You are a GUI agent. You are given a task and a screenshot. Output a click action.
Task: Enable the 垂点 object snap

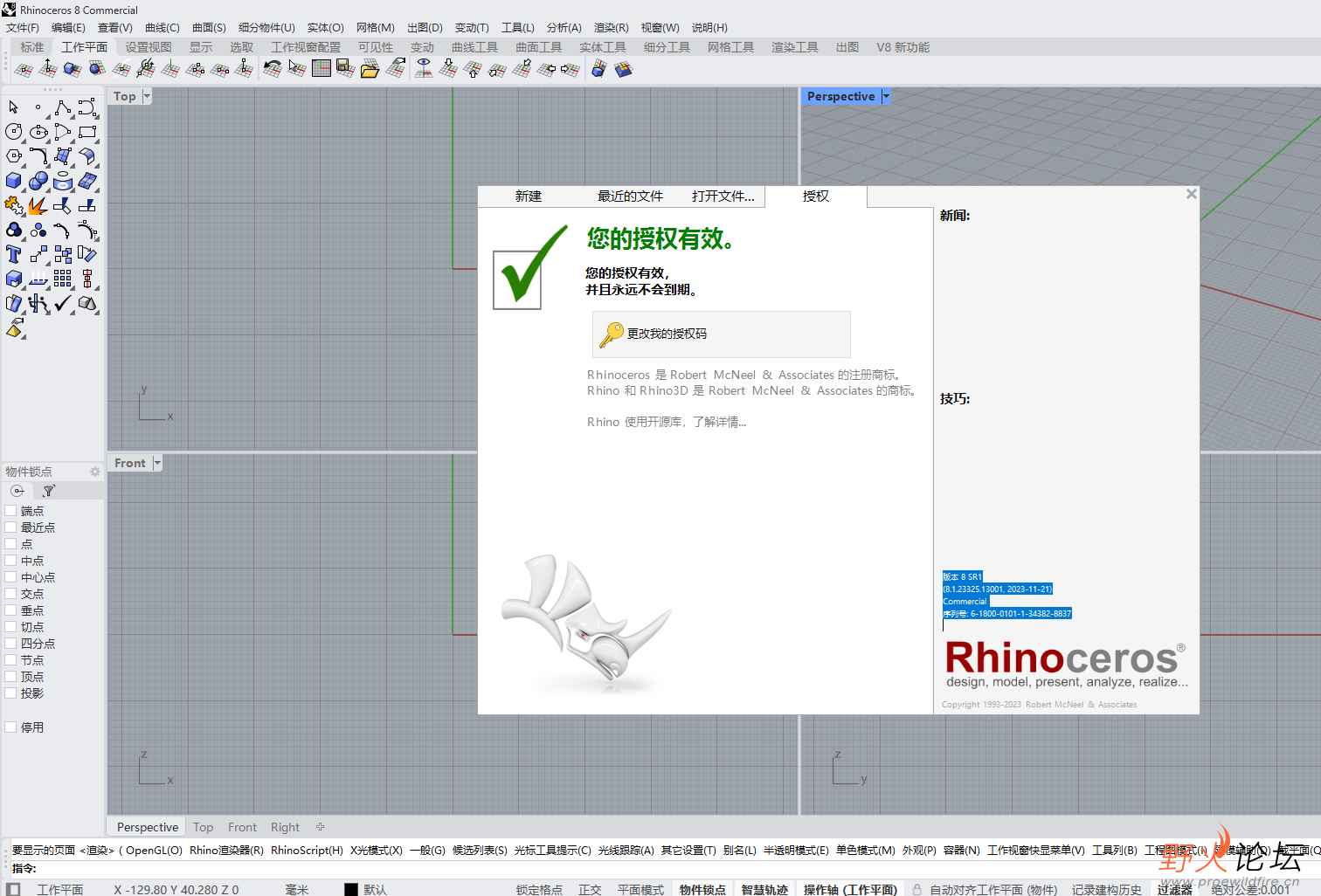pyautogui.click(x=10, y=610)
